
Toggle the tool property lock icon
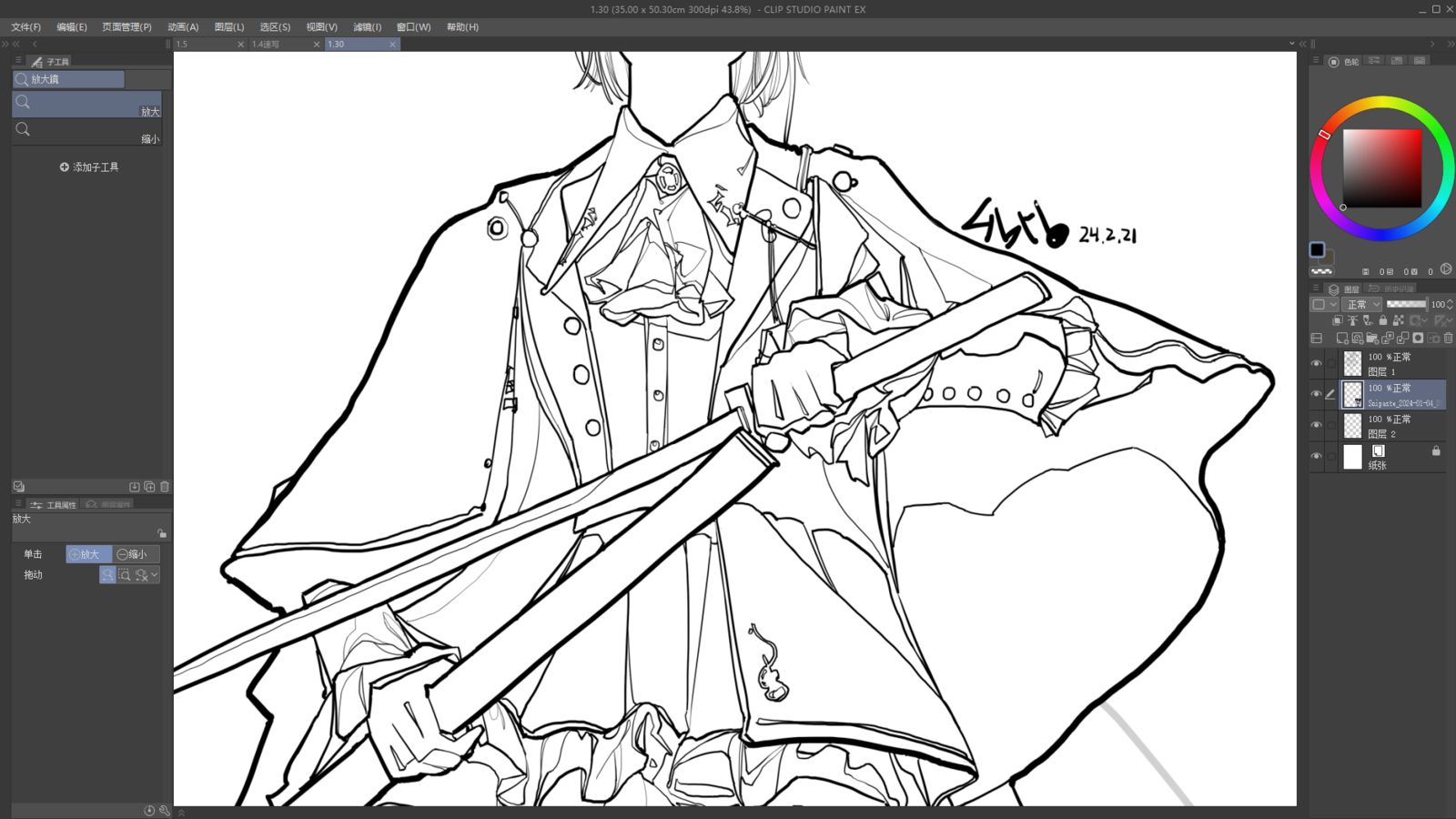point(162,533)
